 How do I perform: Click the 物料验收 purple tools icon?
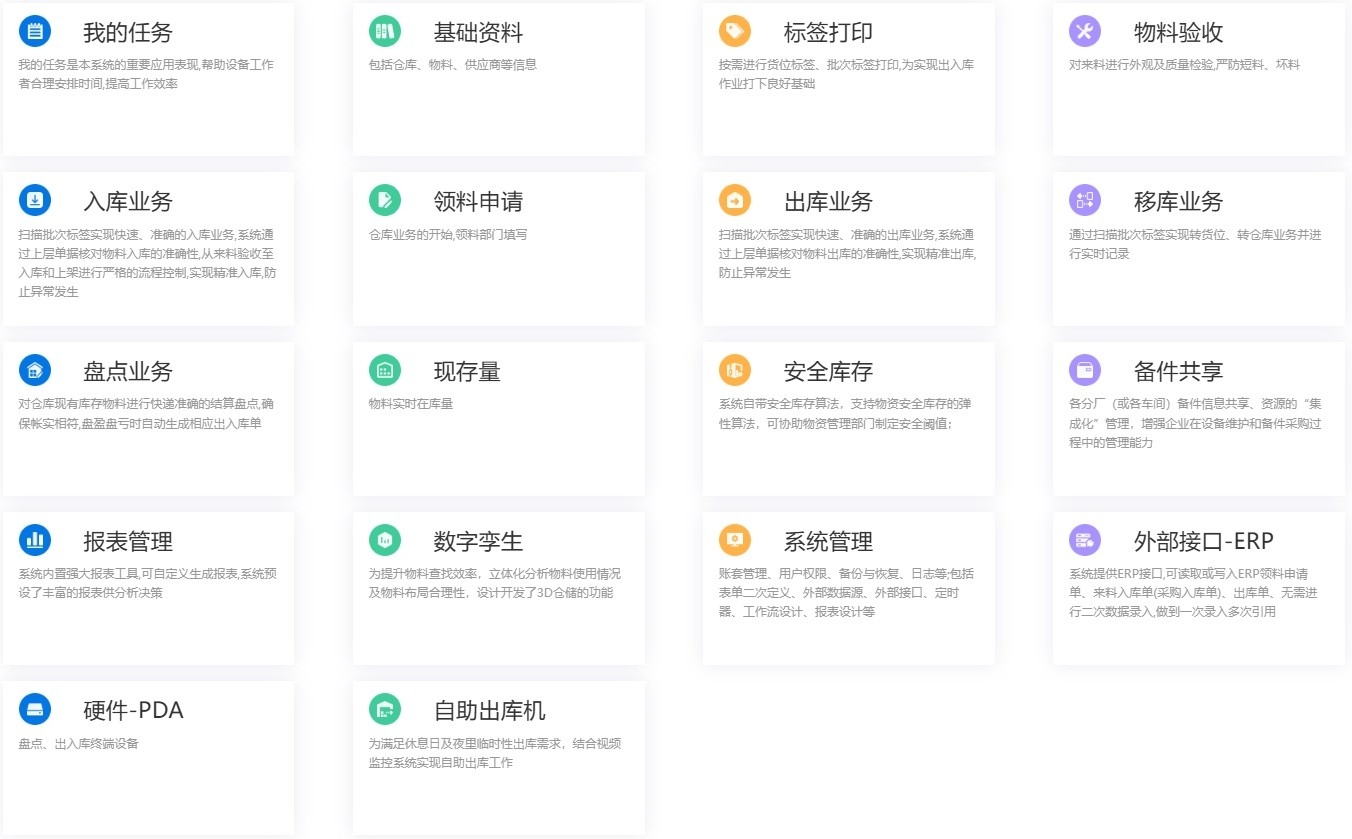1085,31
